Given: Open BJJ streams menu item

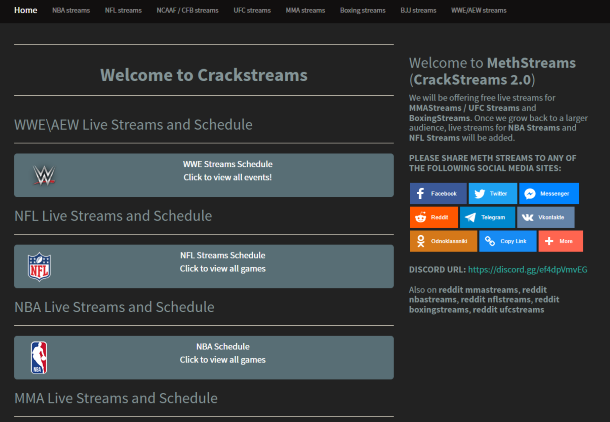Looking at the screenshot, I should click(x=418, y=11).
